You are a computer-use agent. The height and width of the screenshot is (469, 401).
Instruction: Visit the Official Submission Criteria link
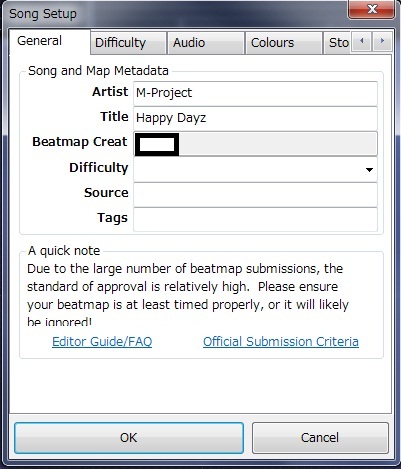[x=281, y=342]
